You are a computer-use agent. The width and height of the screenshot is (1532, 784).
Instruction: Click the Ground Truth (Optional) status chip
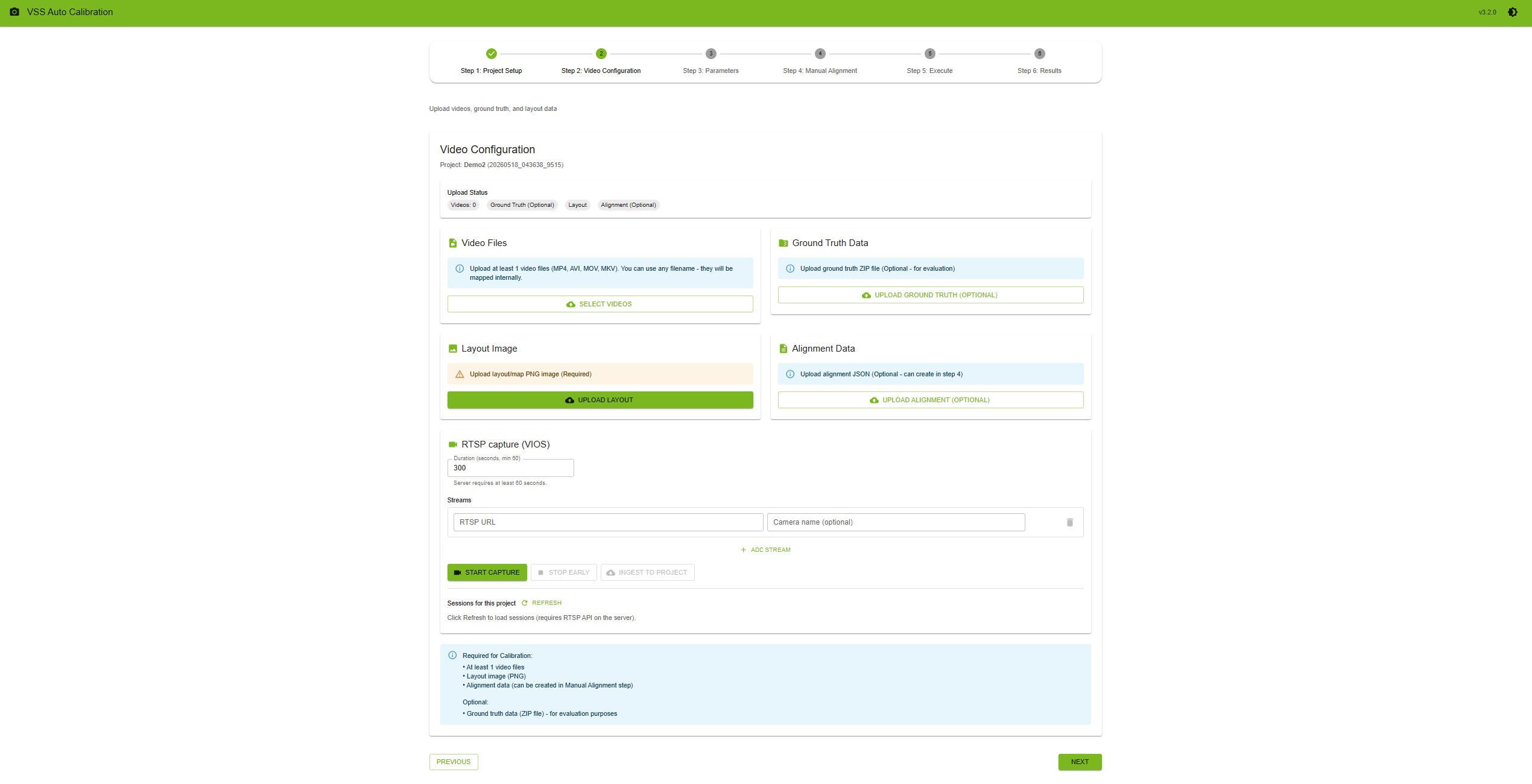[x=522, y=205]
